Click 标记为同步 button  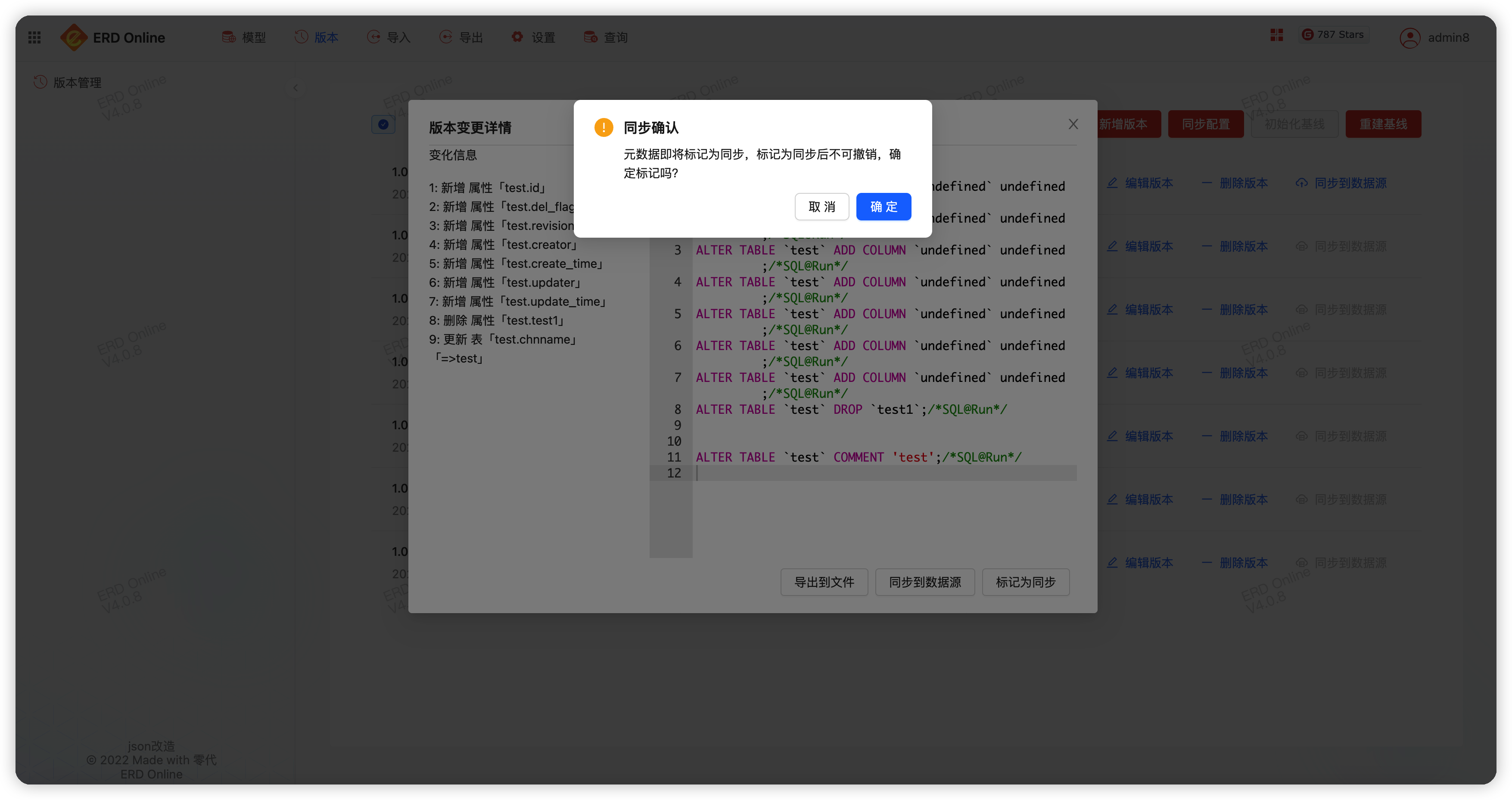pyautogui.click(x=1025, y=582)
